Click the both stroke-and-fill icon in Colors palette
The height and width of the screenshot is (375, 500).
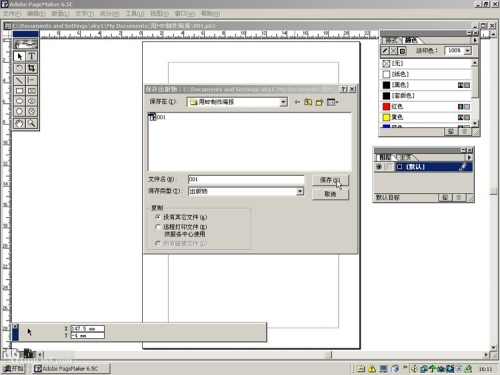pyautogui.click(x=402, y=51)
